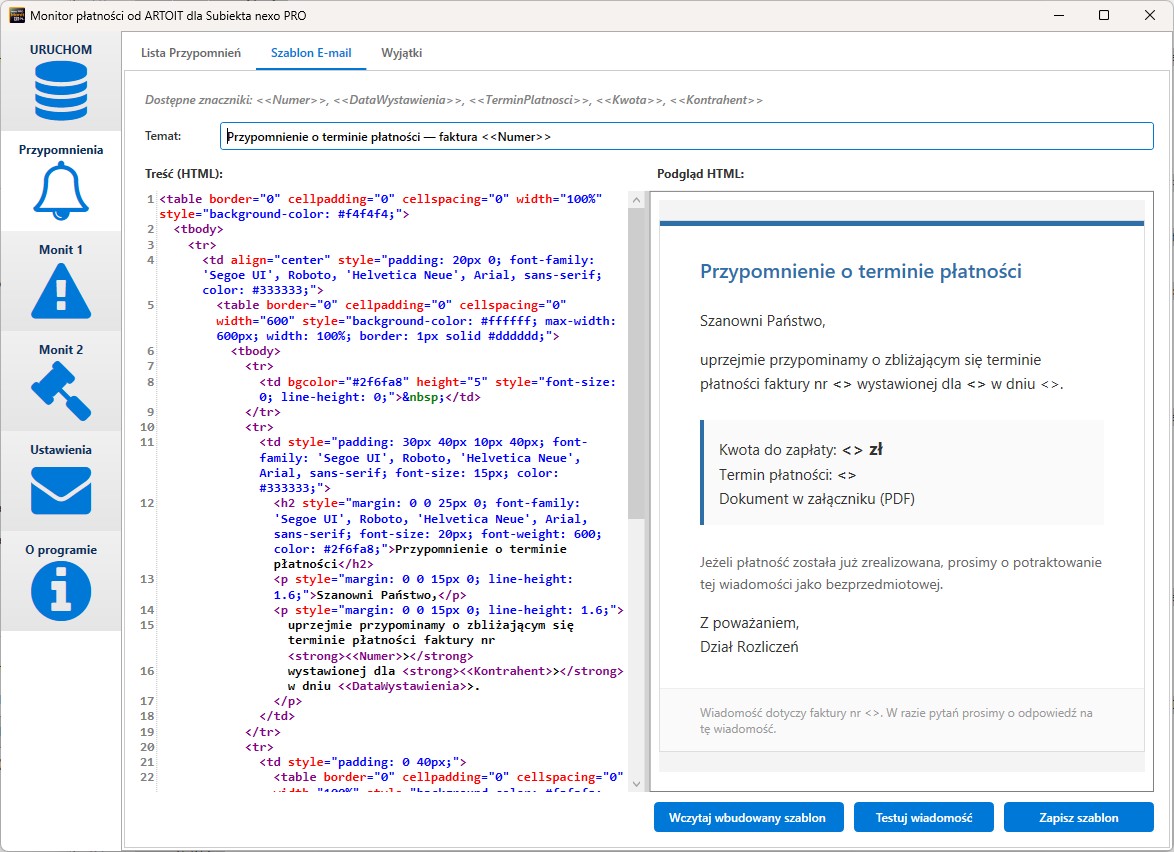Click line 8 bgcolor #2f6fa8 code
Image resolution: width=1174 pixels, height=852 pixels.
point(437,389)
